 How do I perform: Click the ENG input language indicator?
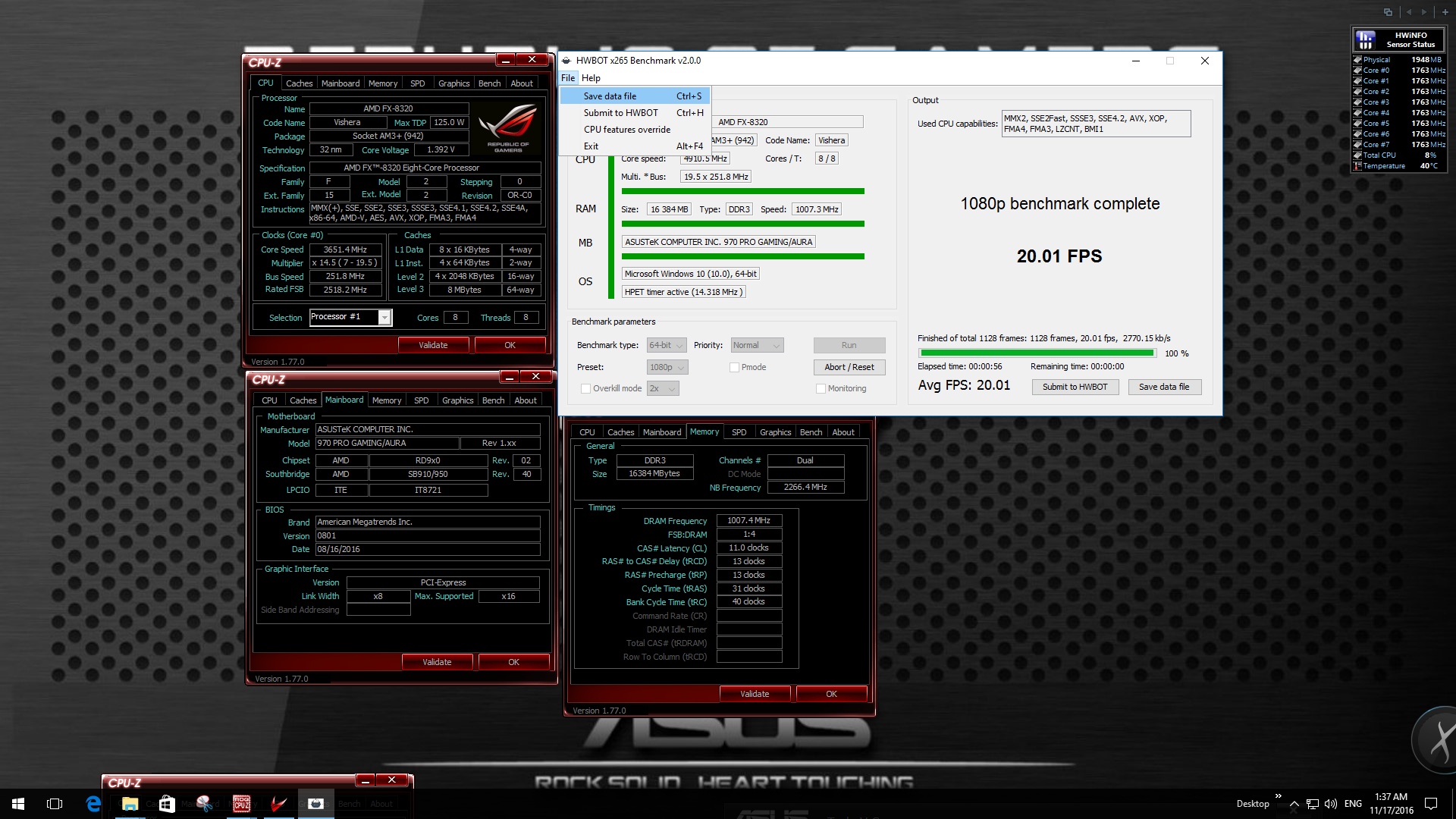pos(1353,804)
